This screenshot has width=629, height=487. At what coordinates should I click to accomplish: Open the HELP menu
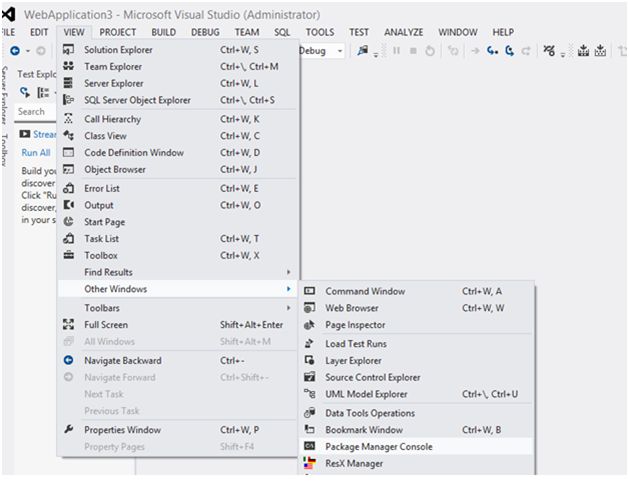point(503,32)
